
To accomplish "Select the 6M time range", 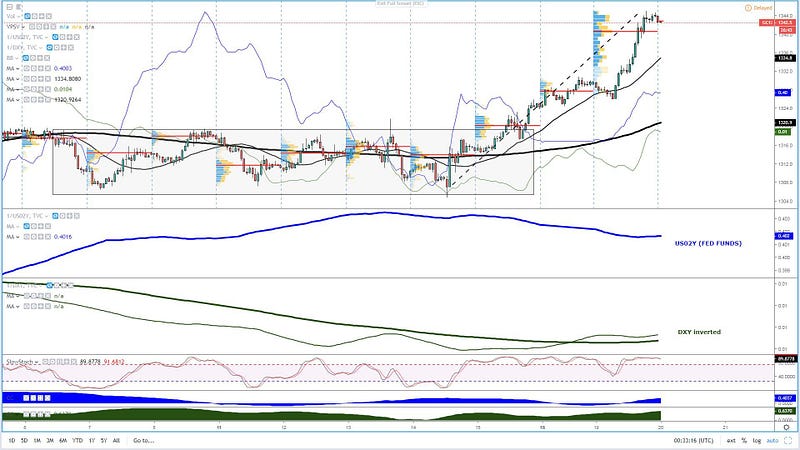I will [x=63, y=440].
